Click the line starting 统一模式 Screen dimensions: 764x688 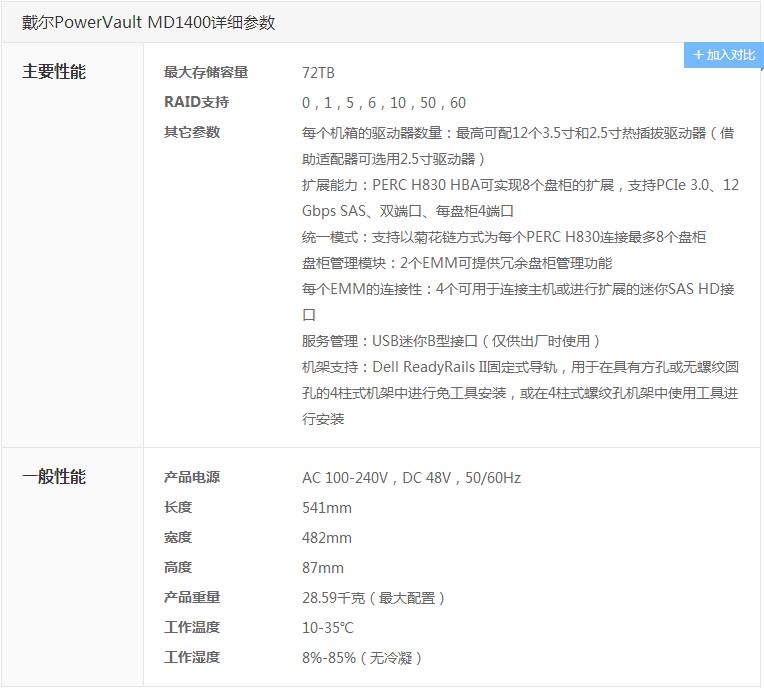[504, 237]
